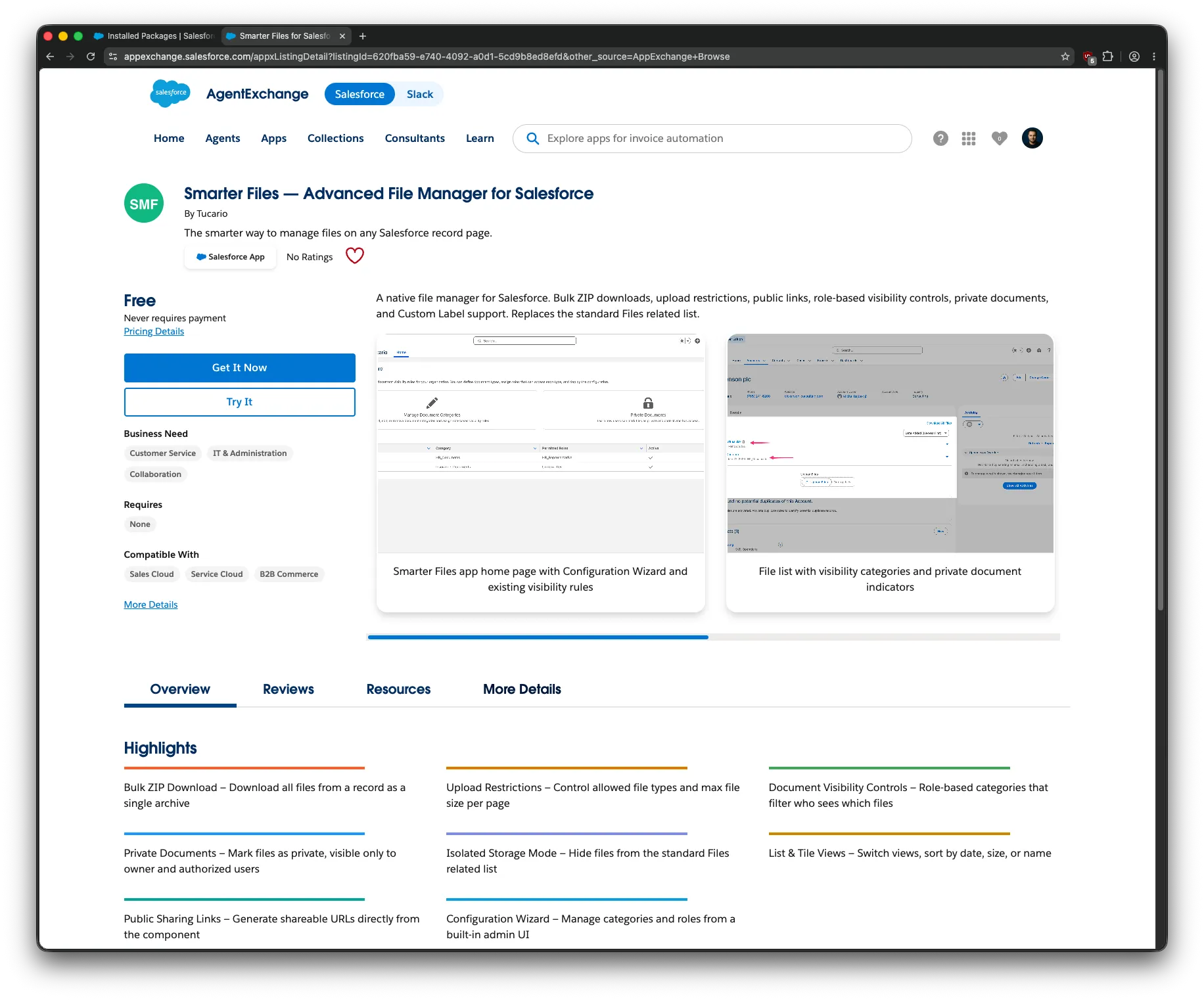Screen dimensions: 1204x1000
Task: Open the Pricing Details link
Action: click(x=154, y=331)
